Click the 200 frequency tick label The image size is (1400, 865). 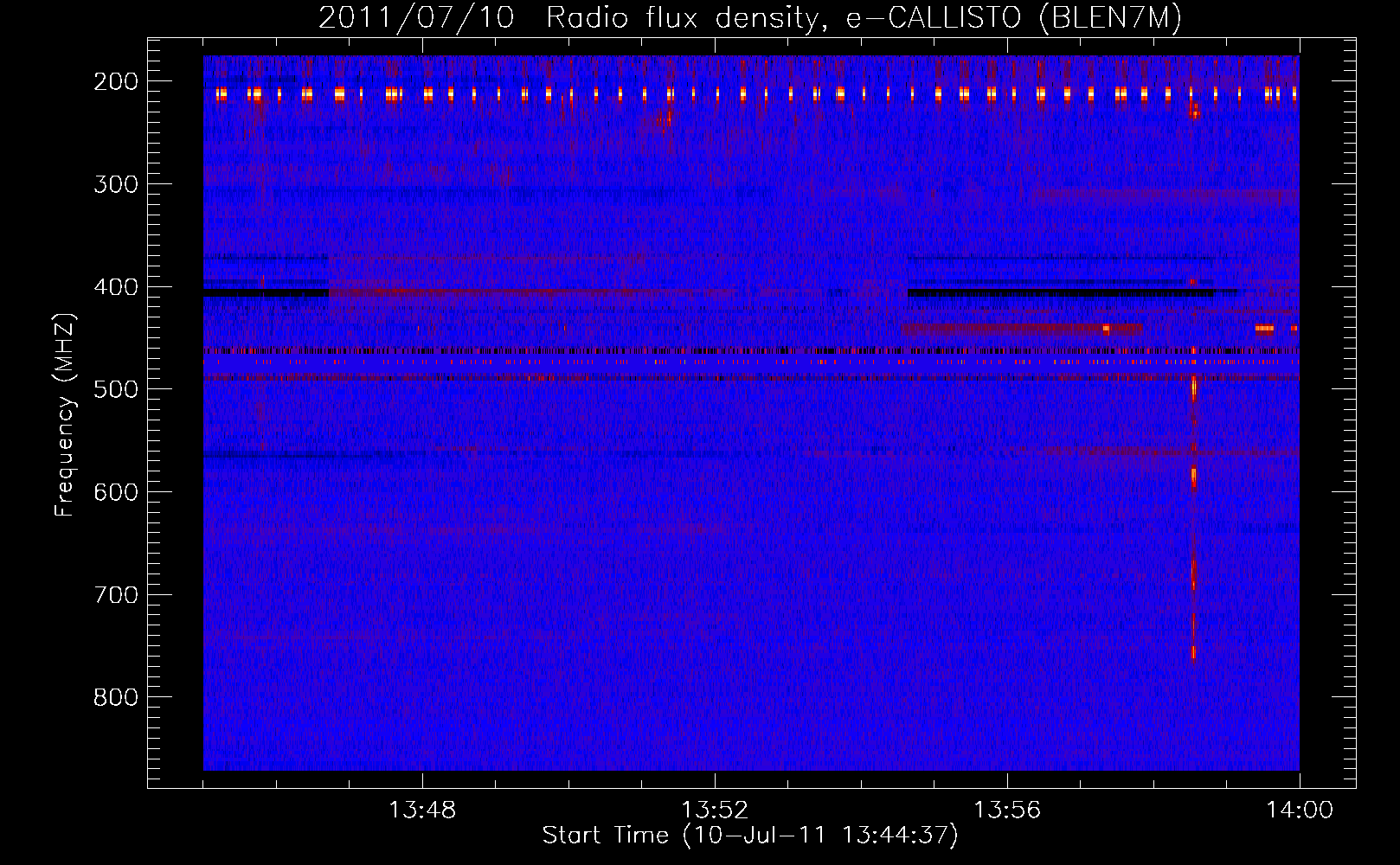pyautogui.click(x=116, y=81)
